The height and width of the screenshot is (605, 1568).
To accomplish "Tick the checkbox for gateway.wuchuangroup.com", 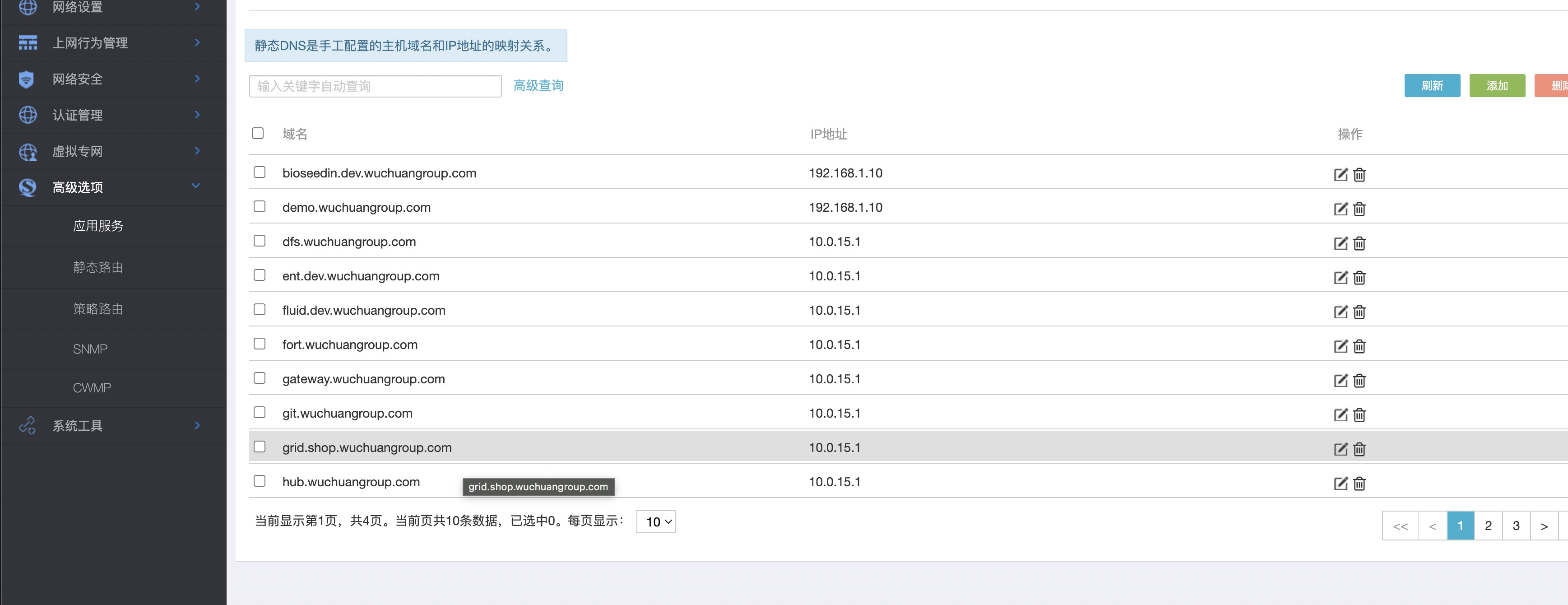I will pyautogui.click(x=260, y=378).
